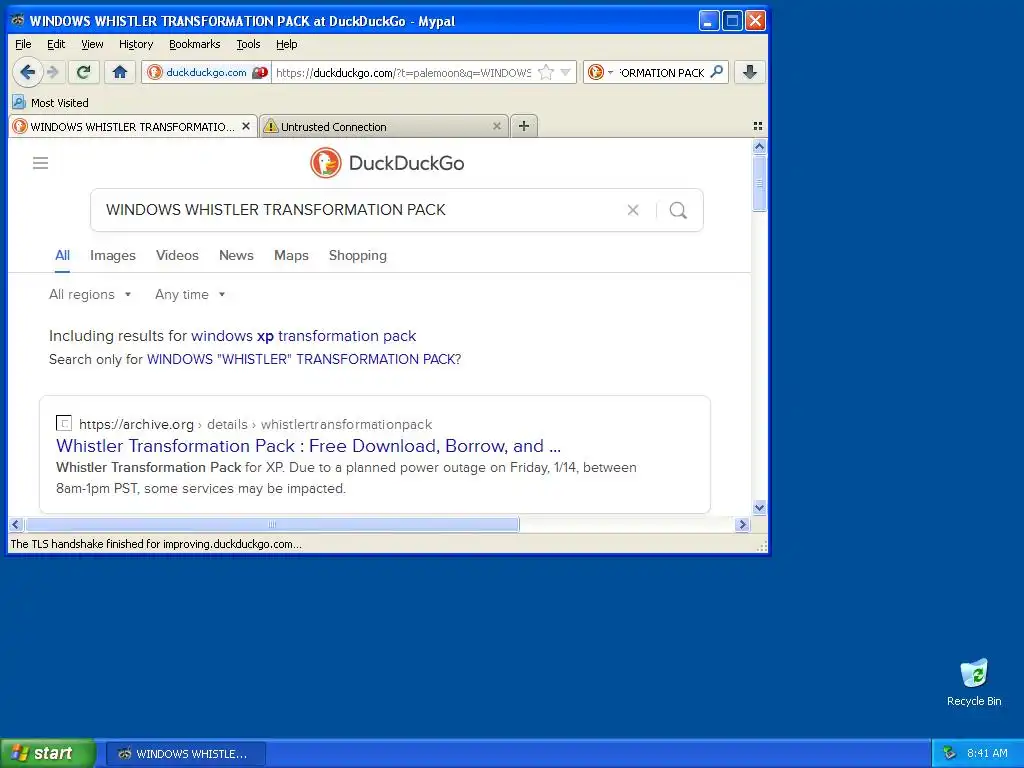This screenshot has height=768, width=1024.
Task: Switch to Images results
Action: tap(113, 255)
